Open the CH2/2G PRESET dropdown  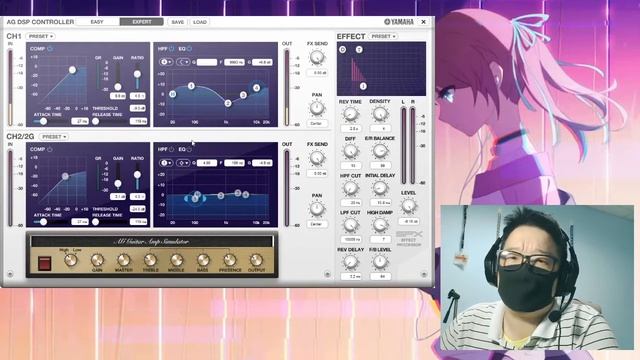54,137
